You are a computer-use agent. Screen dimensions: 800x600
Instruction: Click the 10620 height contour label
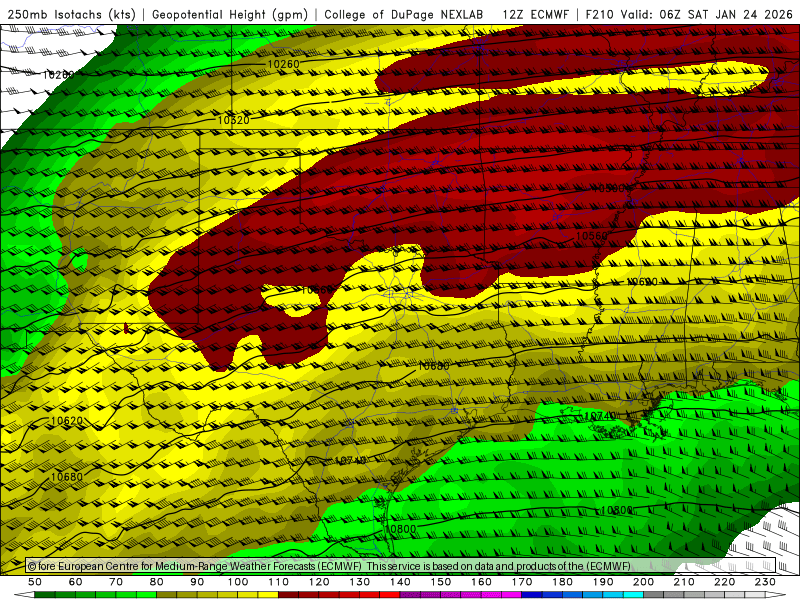[x=67, y=421]
